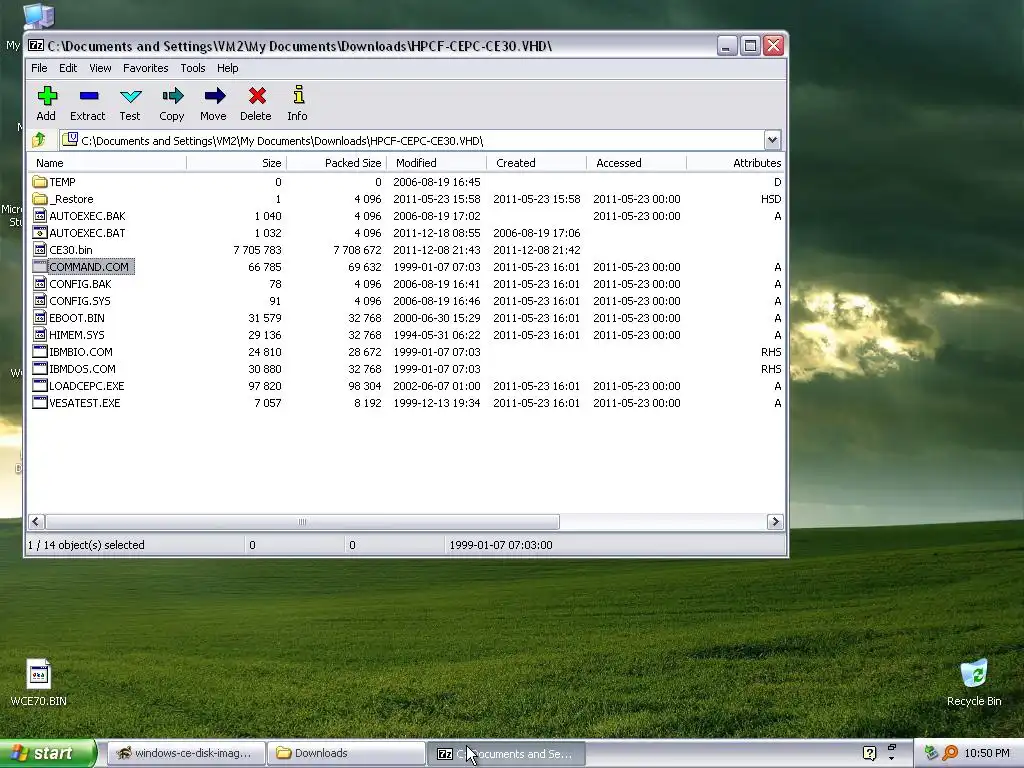Open the Edit menu
Viewport: 1024px width, 768px height.
click(x=68, y=68)
